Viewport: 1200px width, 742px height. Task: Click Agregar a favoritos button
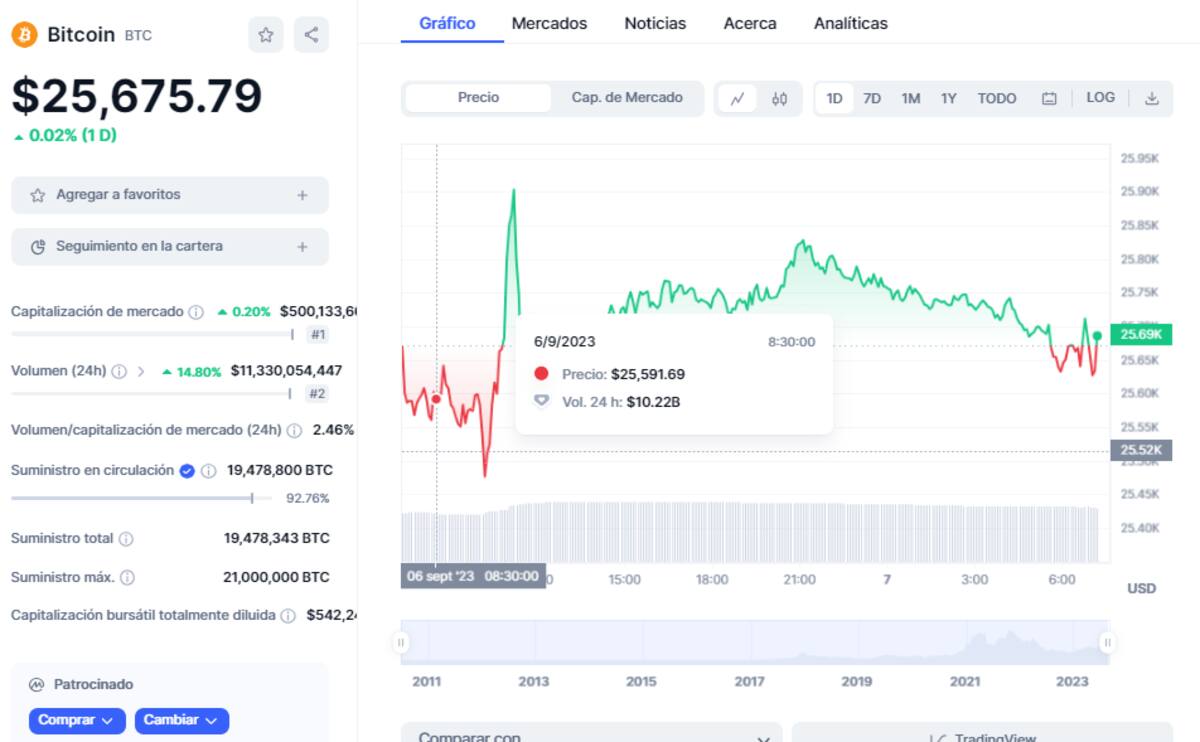tap(169, 195)
